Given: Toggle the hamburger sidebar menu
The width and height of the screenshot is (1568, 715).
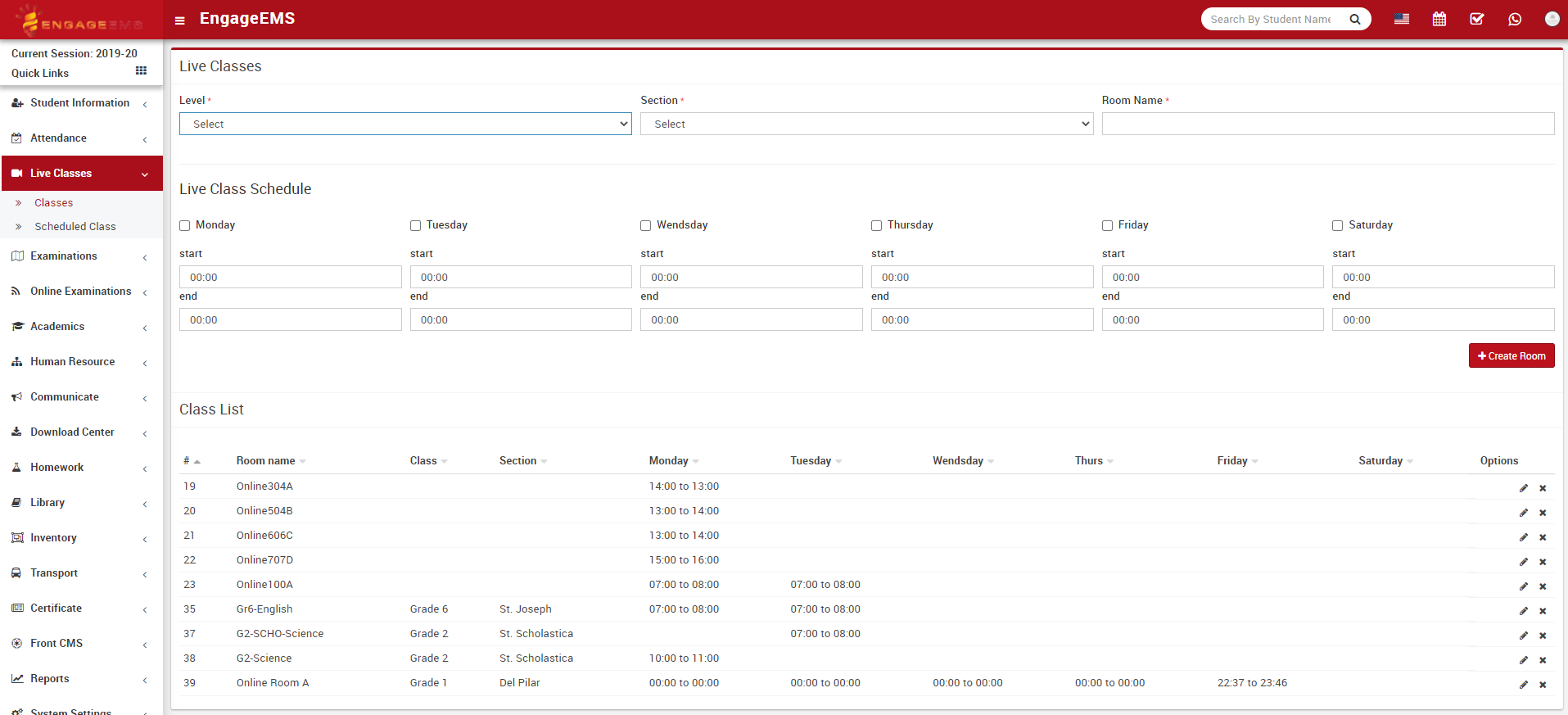Looking at the screenshot, I should point(180,20).
